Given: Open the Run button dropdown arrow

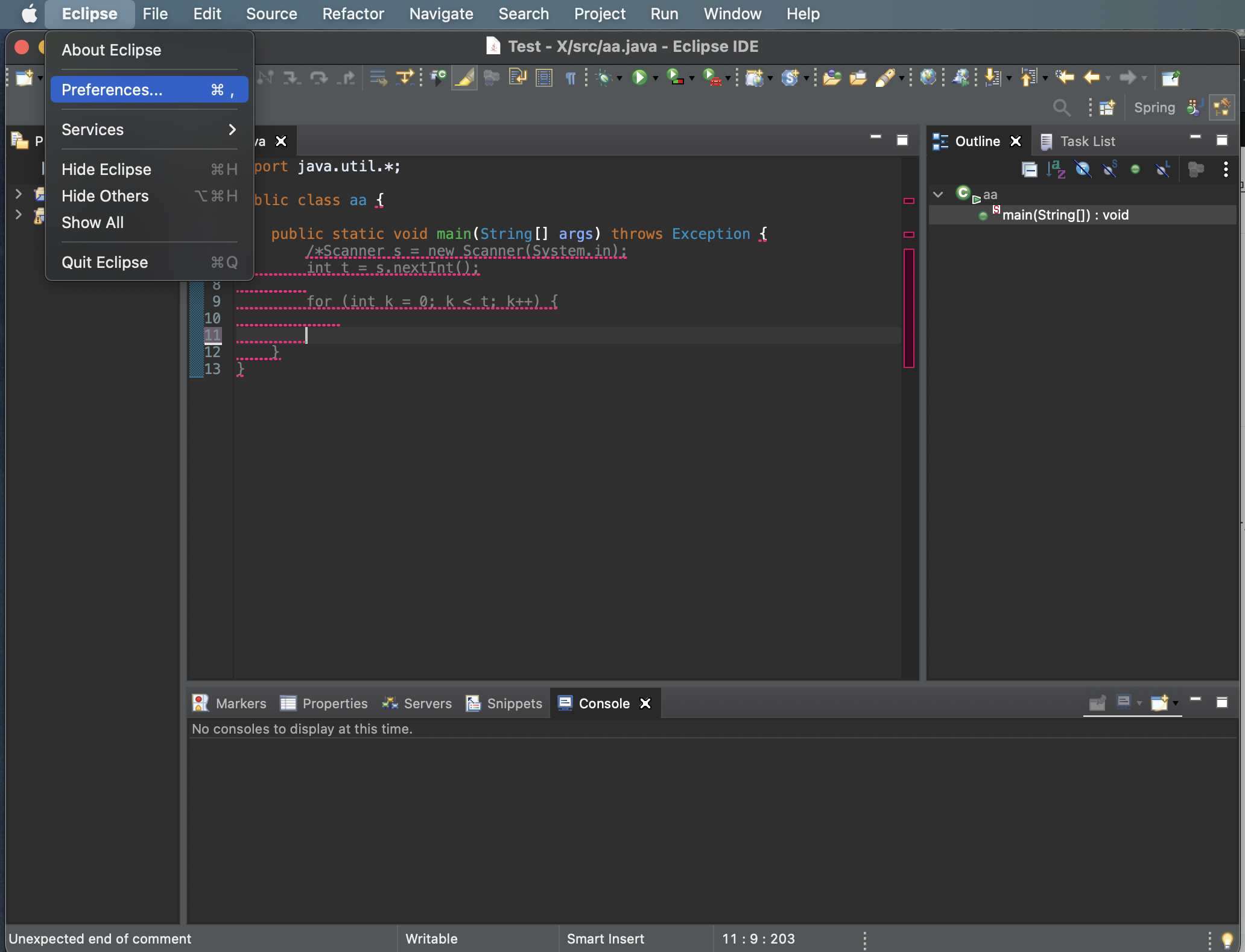Looking at the screenshot, I should tap(656, 78).
